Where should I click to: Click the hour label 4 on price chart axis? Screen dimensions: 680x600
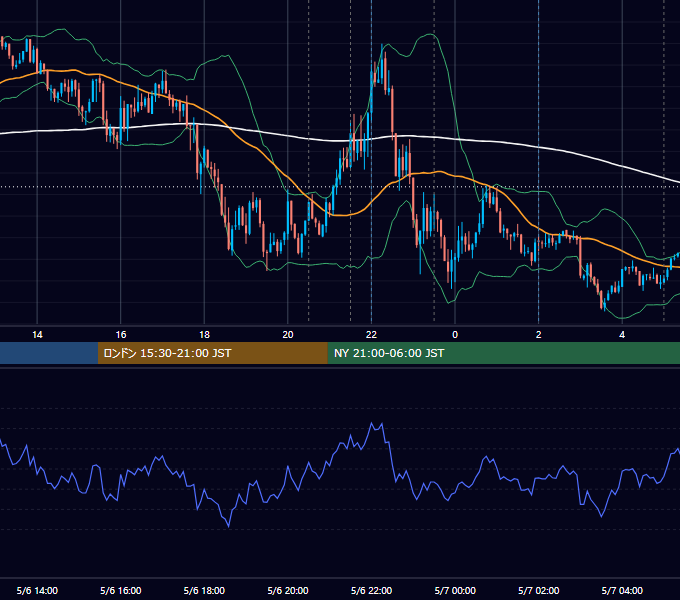[x=622, y=335]
